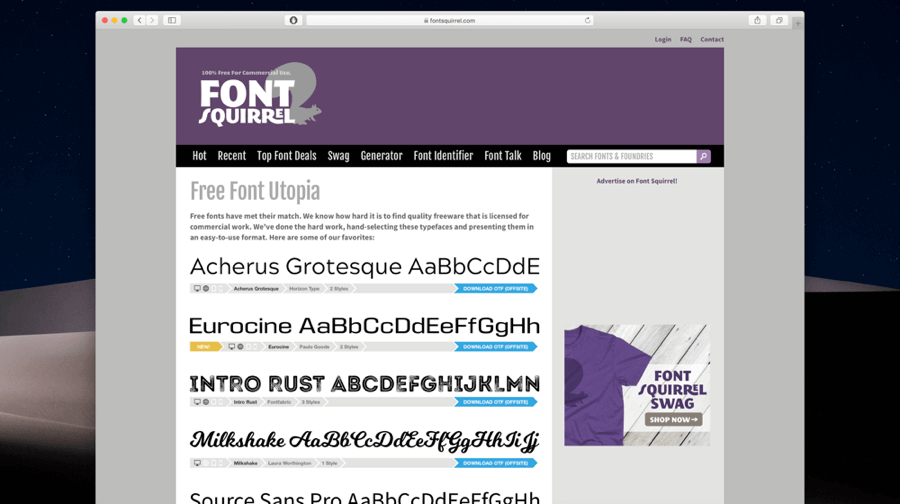Viewport: 900px width, 504px height.
Task: Click the 'Free Font Utopia' heading
Action: pyautogui.click(x=255, y=192)
